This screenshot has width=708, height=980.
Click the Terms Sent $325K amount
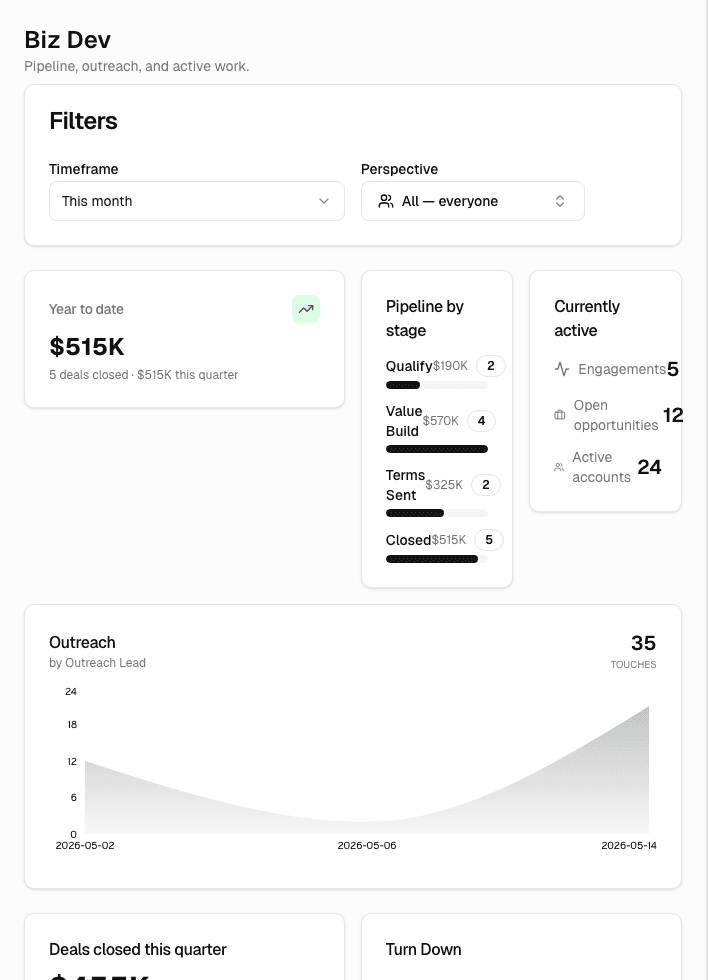point(444,485)
